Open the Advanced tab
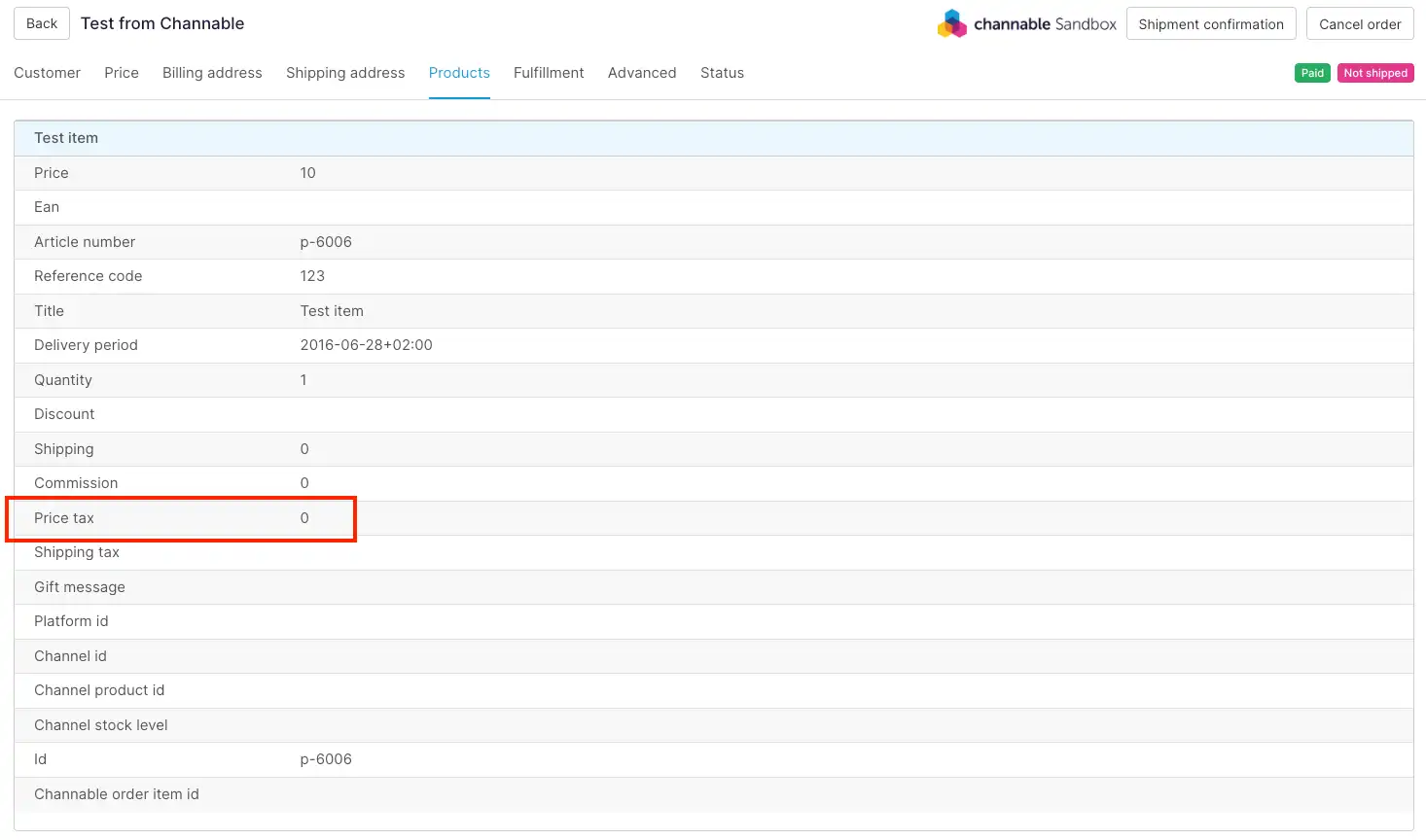 [642, 73]
